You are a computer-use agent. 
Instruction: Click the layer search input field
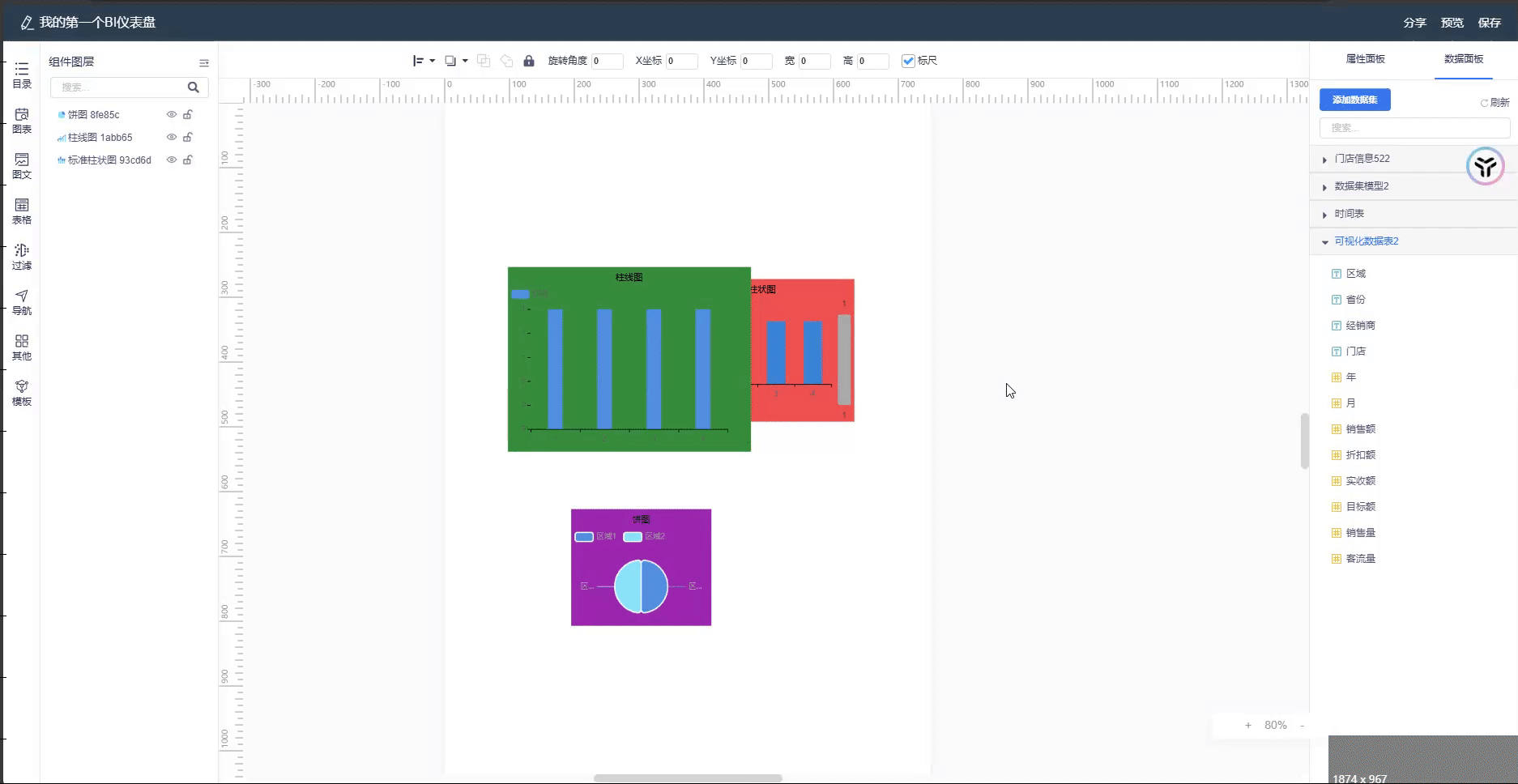pyautogui.click(x=122, y=87)
